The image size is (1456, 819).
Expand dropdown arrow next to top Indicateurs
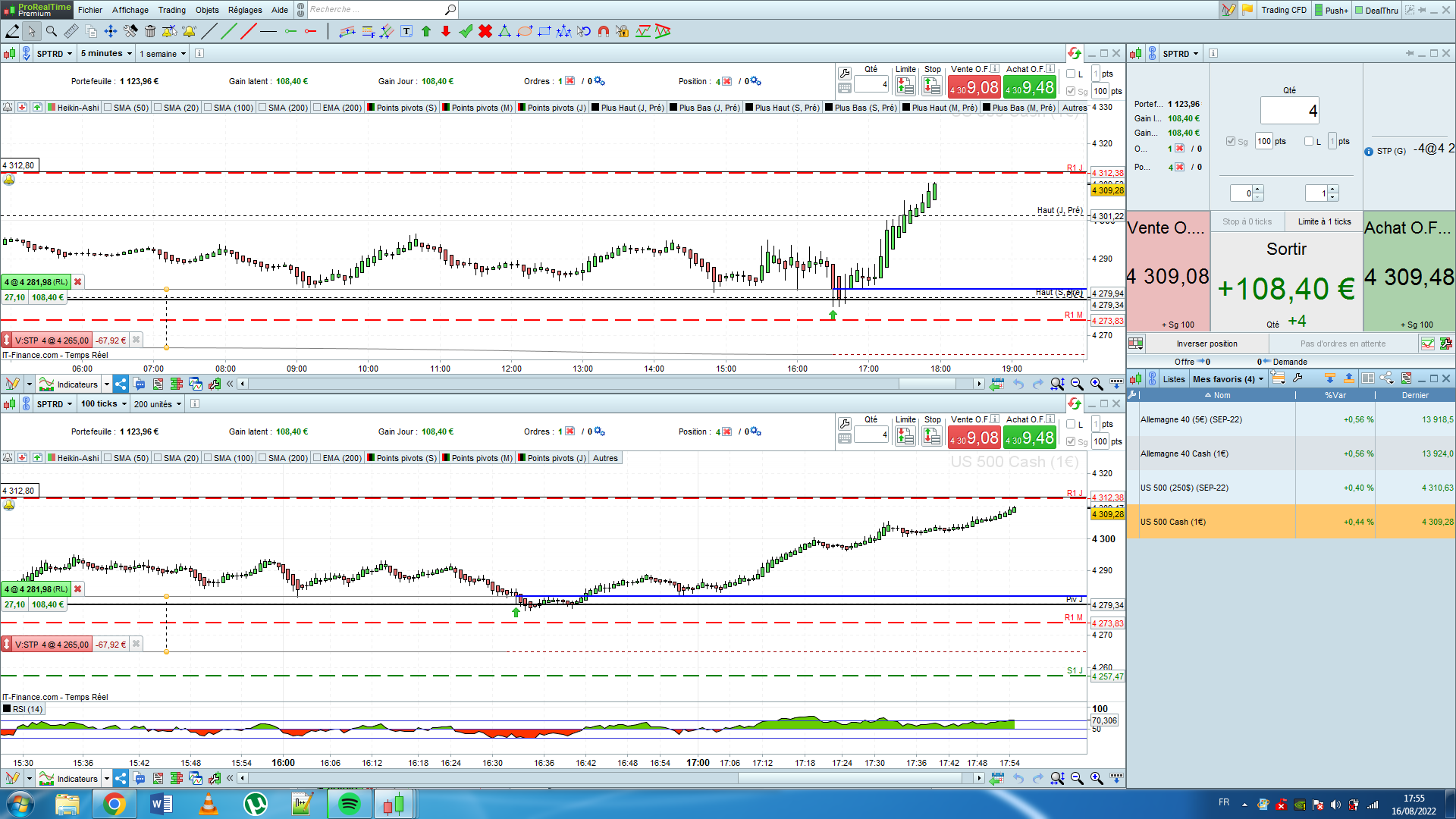(106, 384)
